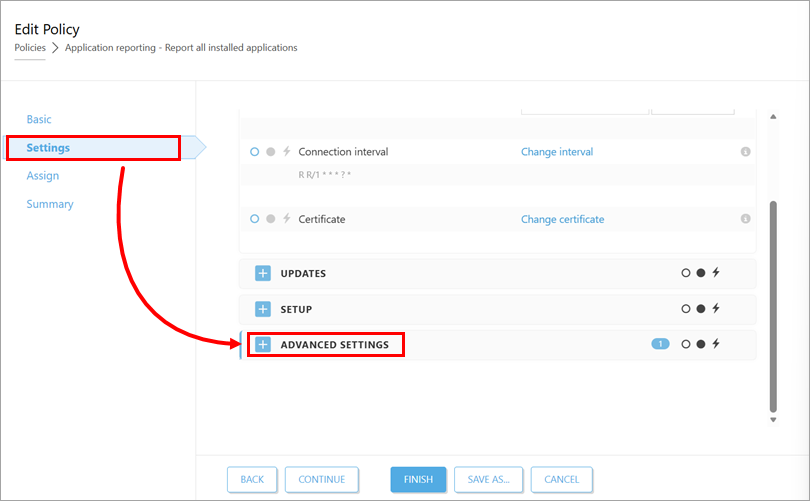810x501 pixels.
Task: Click lightning force icon in Updates row
Action: pos(715,273)
